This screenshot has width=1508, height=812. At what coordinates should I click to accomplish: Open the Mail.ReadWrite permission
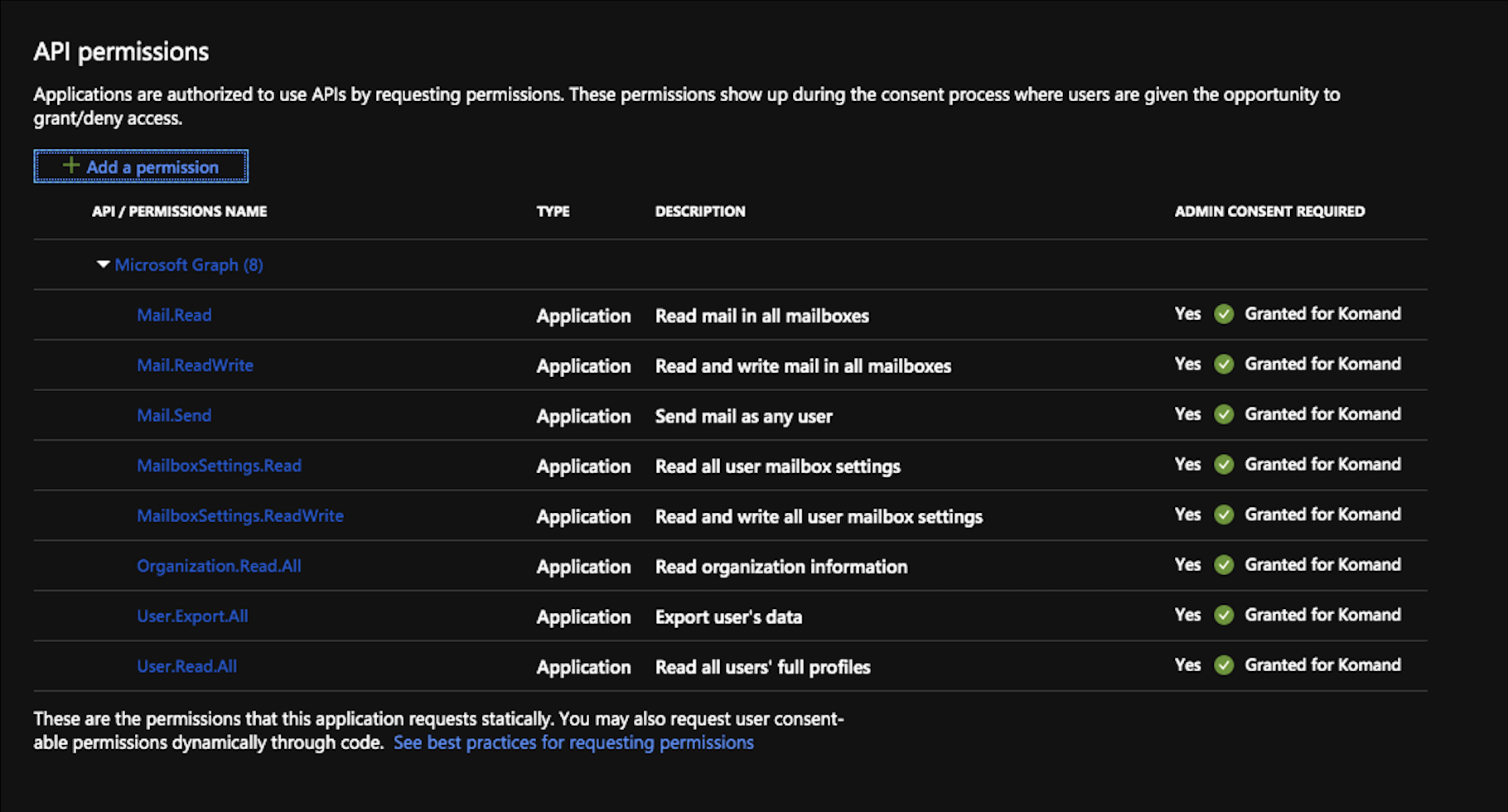point(195,365)
